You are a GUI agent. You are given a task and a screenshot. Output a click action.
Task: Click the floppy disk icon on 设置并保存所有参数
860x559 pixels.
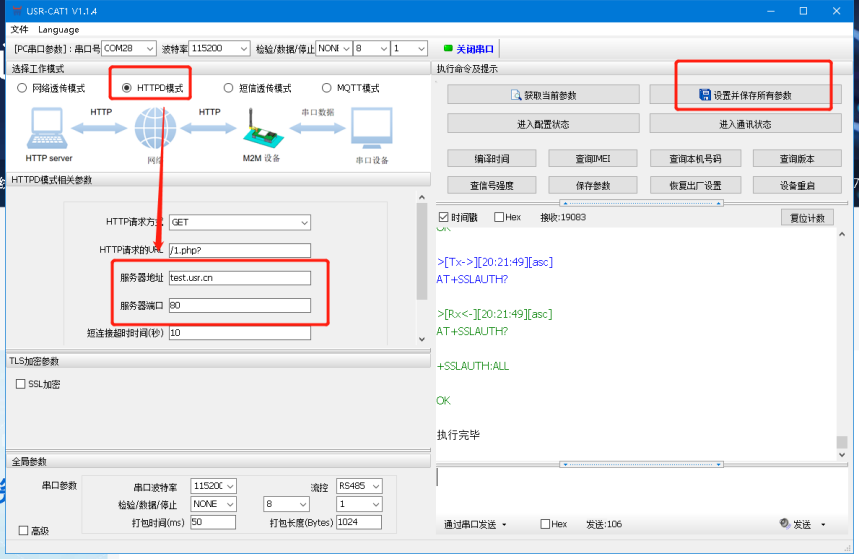[704, 95]
